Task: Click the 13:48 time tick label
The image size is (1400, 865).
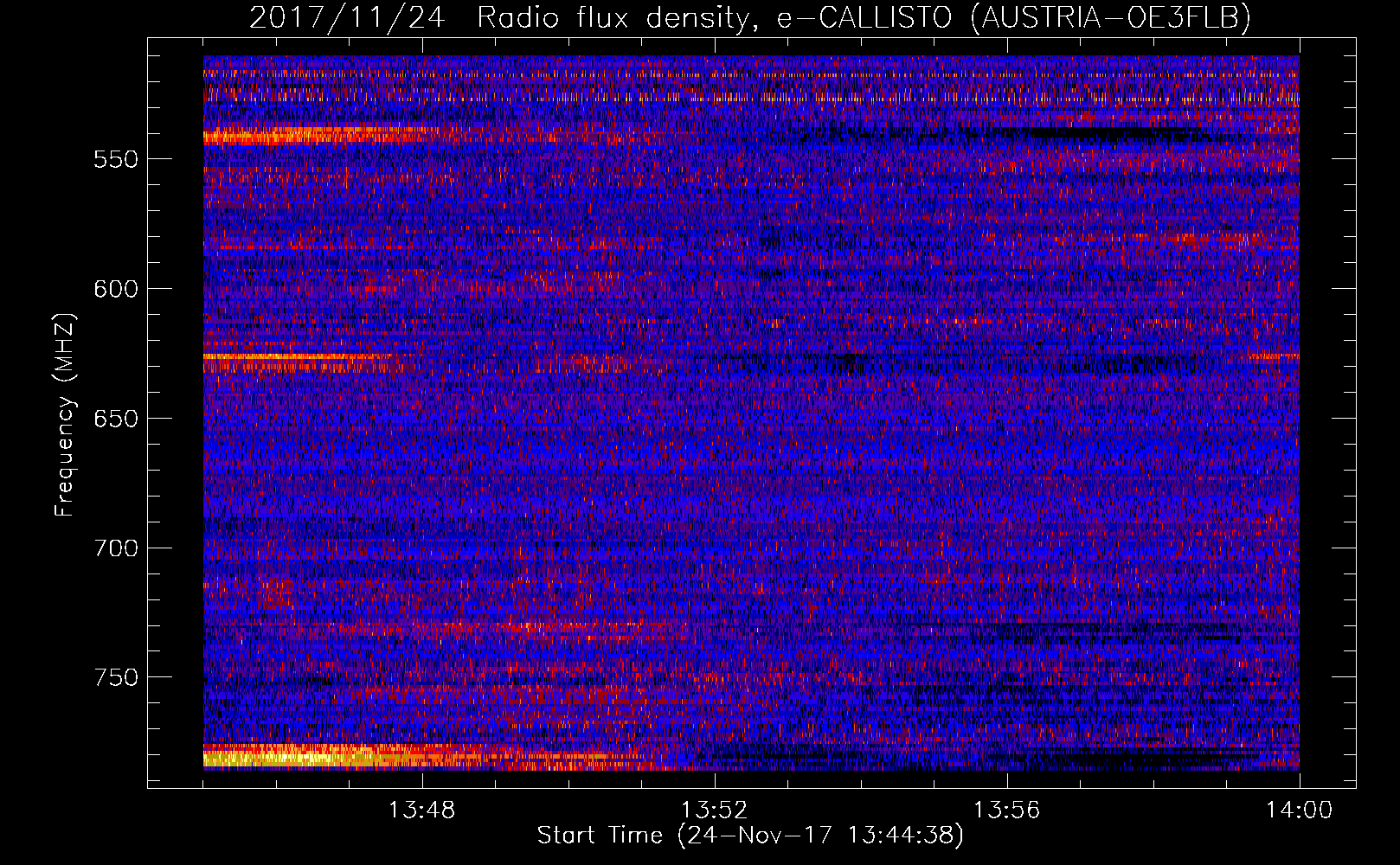Action: (x=422, y=811)
